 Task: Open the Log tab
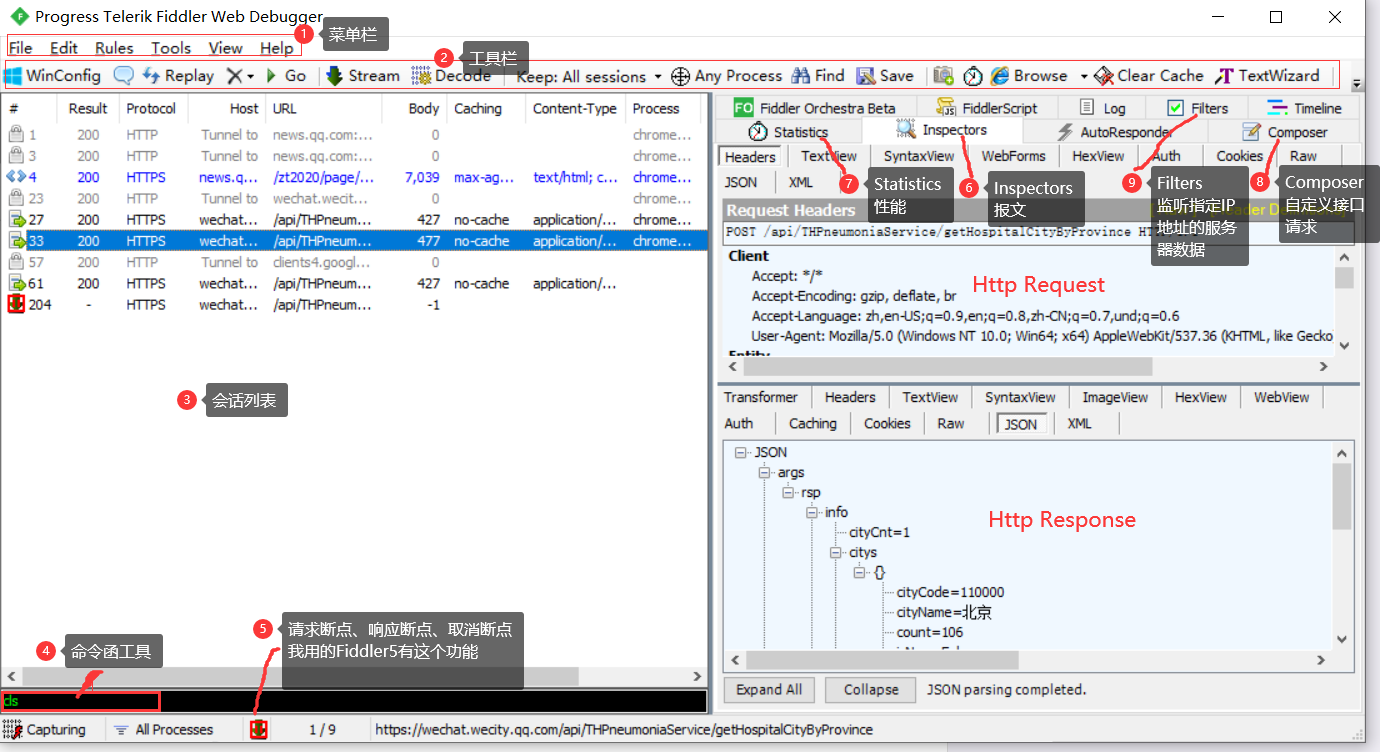click(x=1103, y=108)
